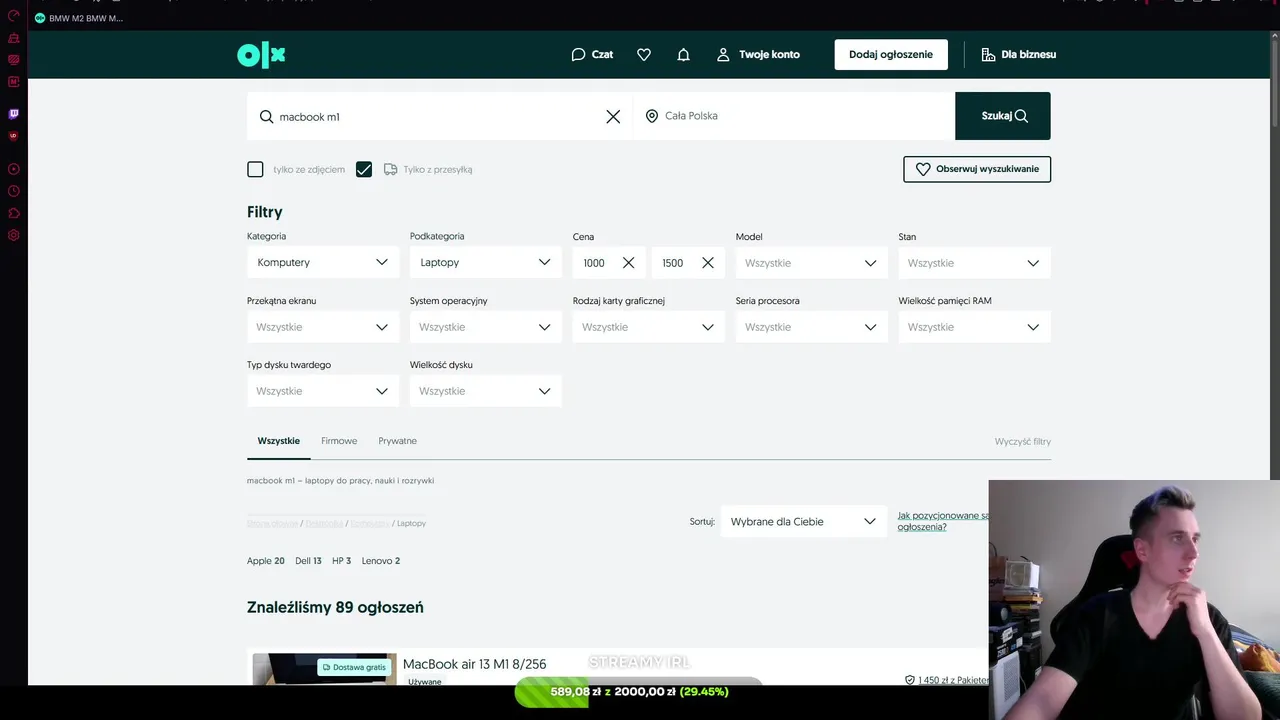Switch to the Firmowe tab
The height and width of the screenshot is (720, 1280).
[339, 441]
